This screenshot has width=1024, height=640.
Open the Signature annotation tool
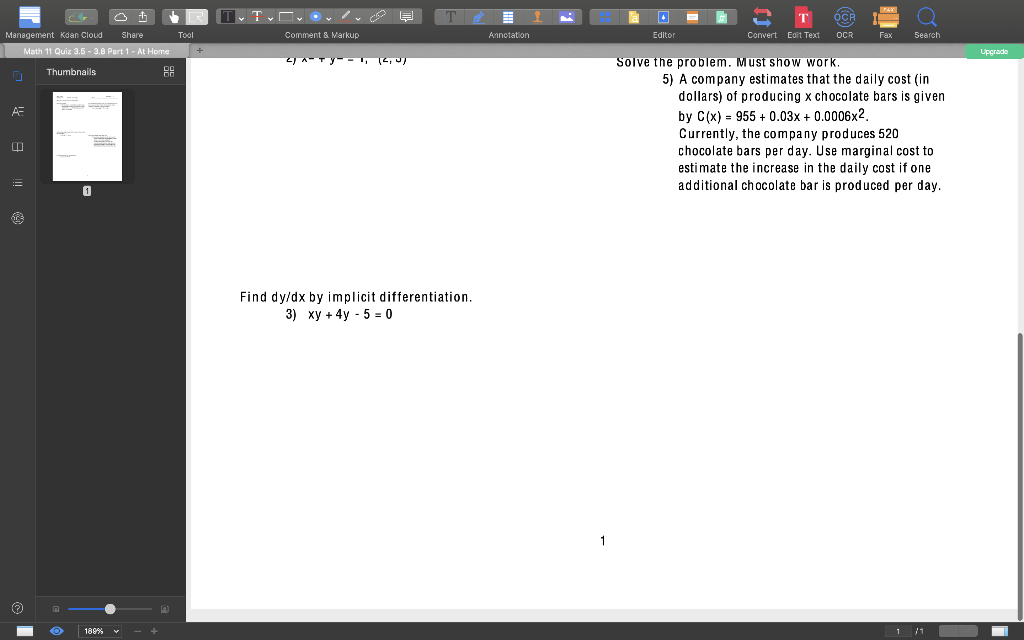(x=477, y=16)
